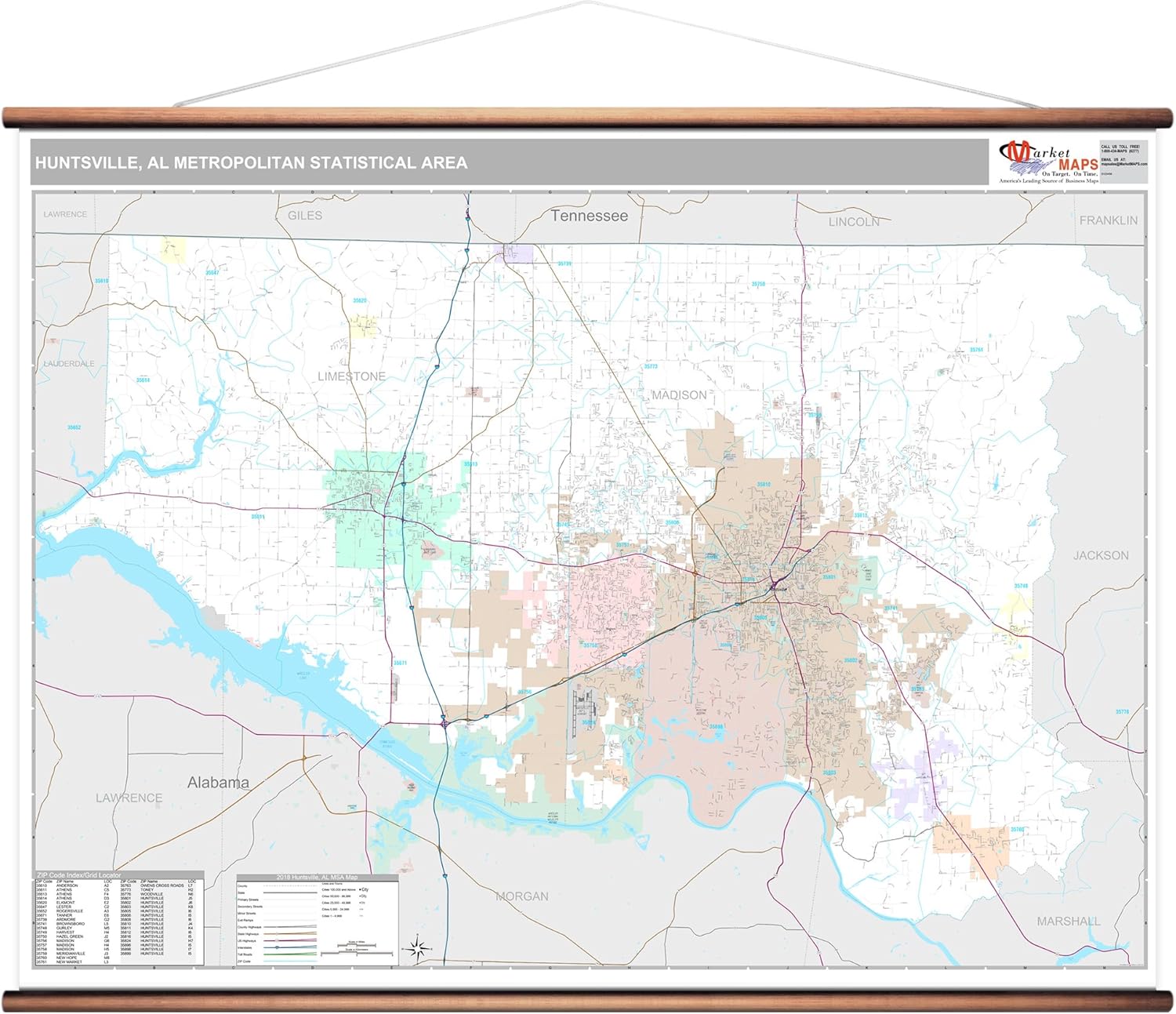Click the 2018 Huntsville MSA Map legend title
This screenshot has width=1176, height=1014.
click(317, 877)
